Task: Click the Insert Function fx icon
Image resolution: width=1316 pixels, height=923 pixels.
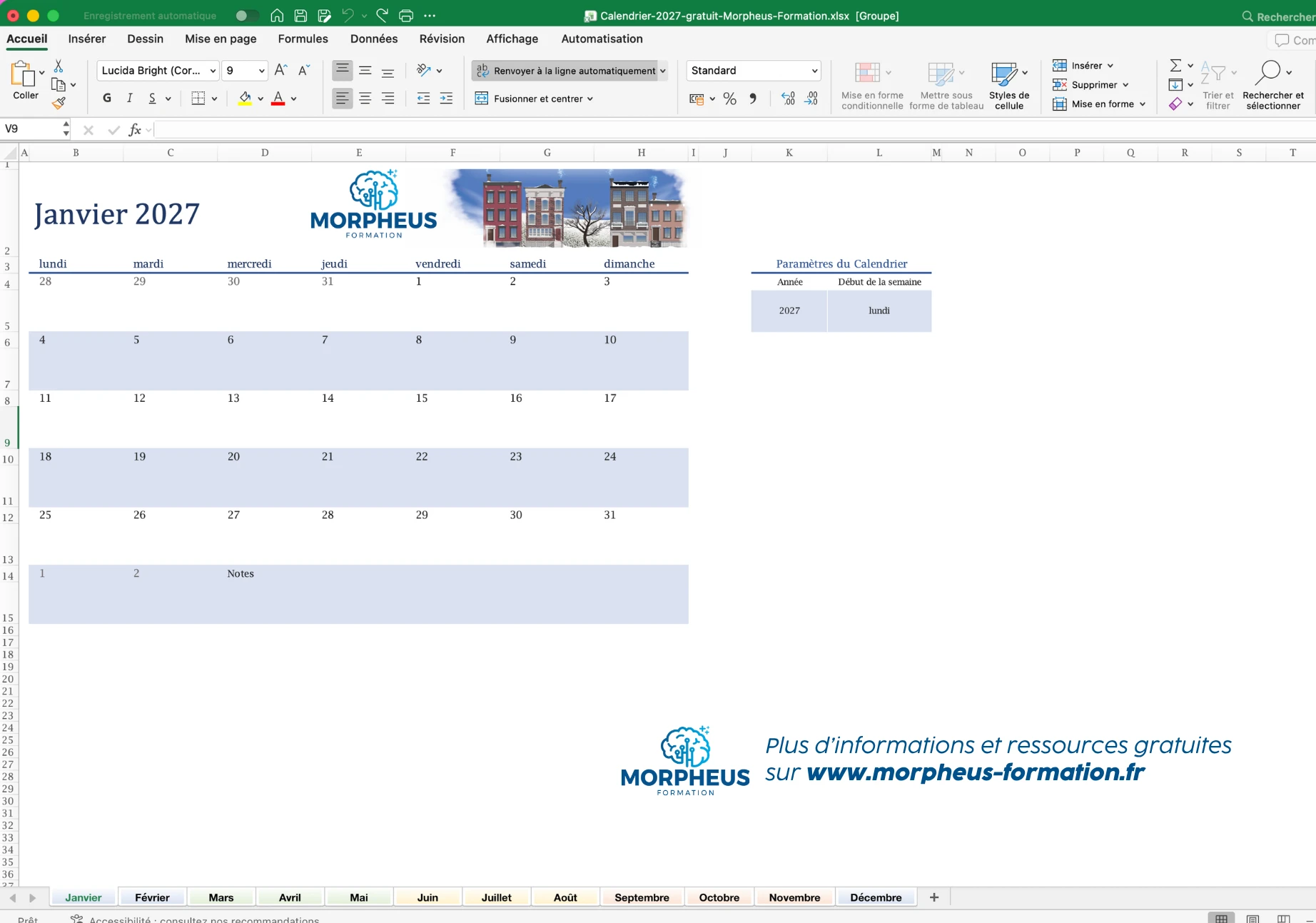Action: click(x=134, y=129)
